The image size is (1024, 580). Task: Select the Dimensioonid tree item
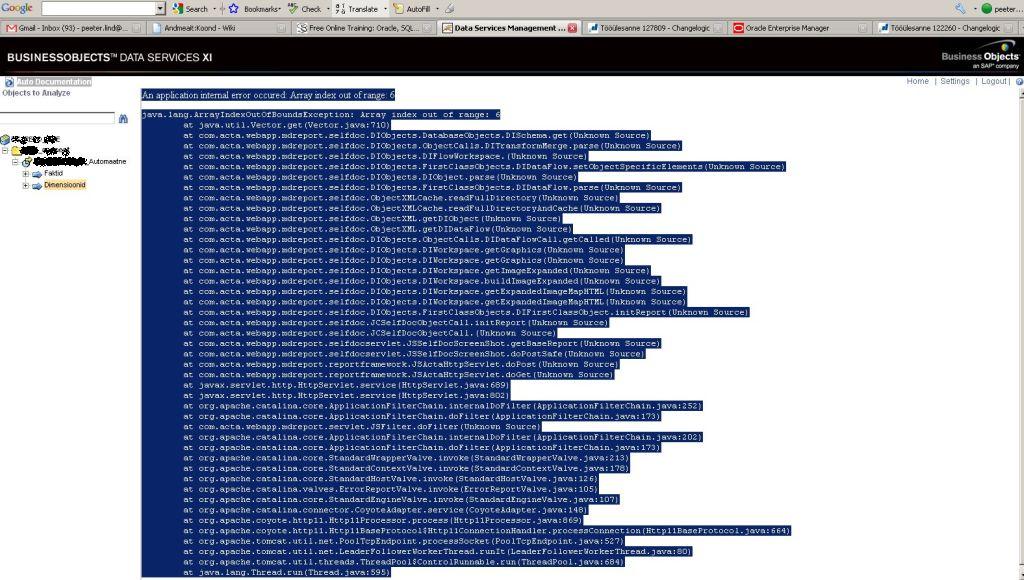click(65, 185)
